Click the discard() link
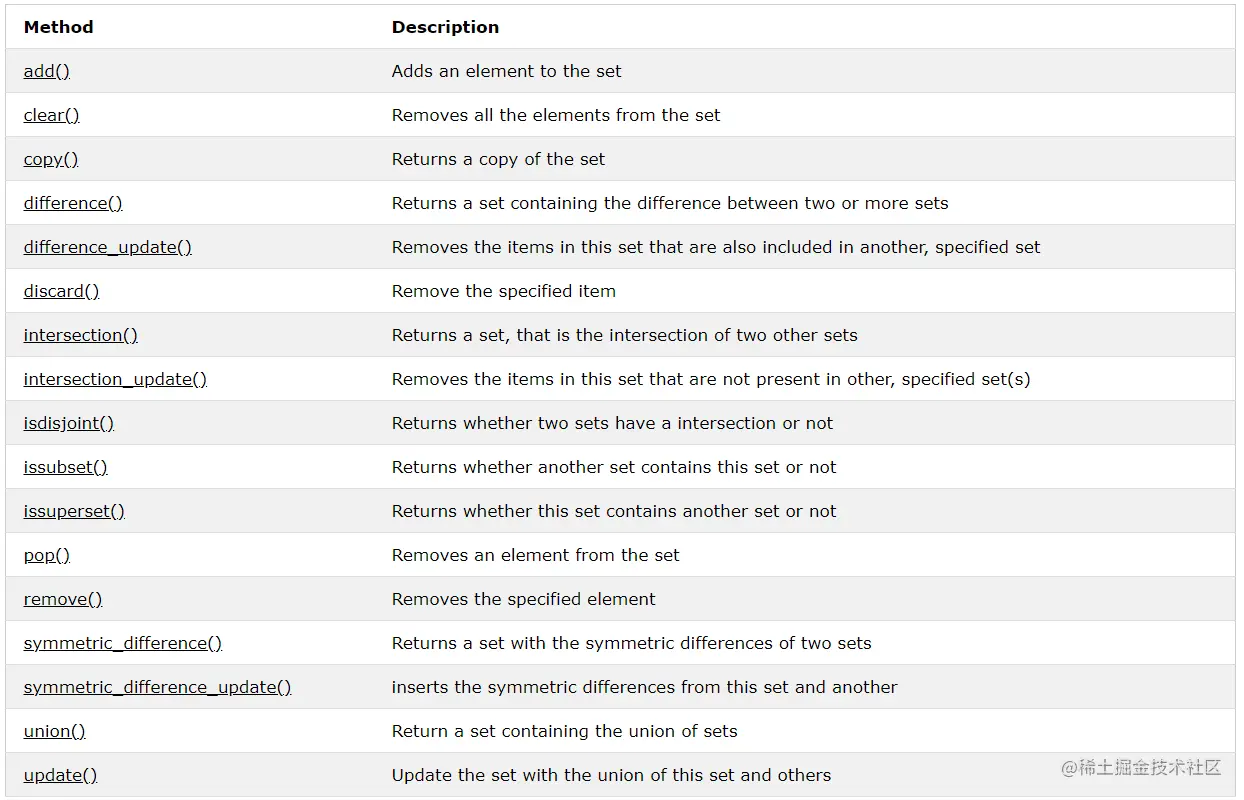1244x800 pixels. coord(62,291)
